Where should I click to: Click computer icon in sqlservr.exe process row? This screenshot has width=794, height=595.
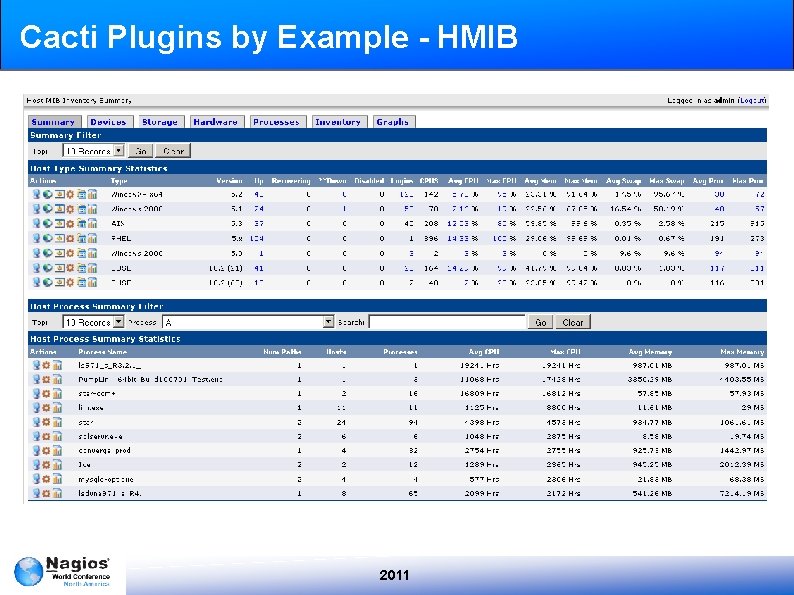(x=36, y=436)
